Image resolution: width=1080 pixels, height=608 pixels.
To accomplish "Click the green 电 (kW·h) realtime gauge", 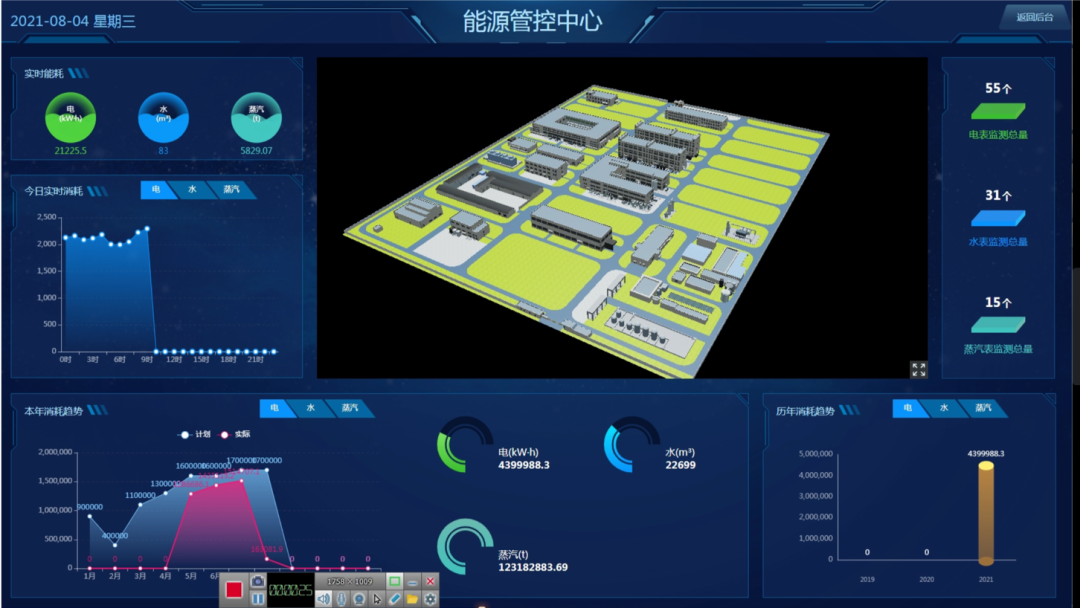I will (70, 118).
